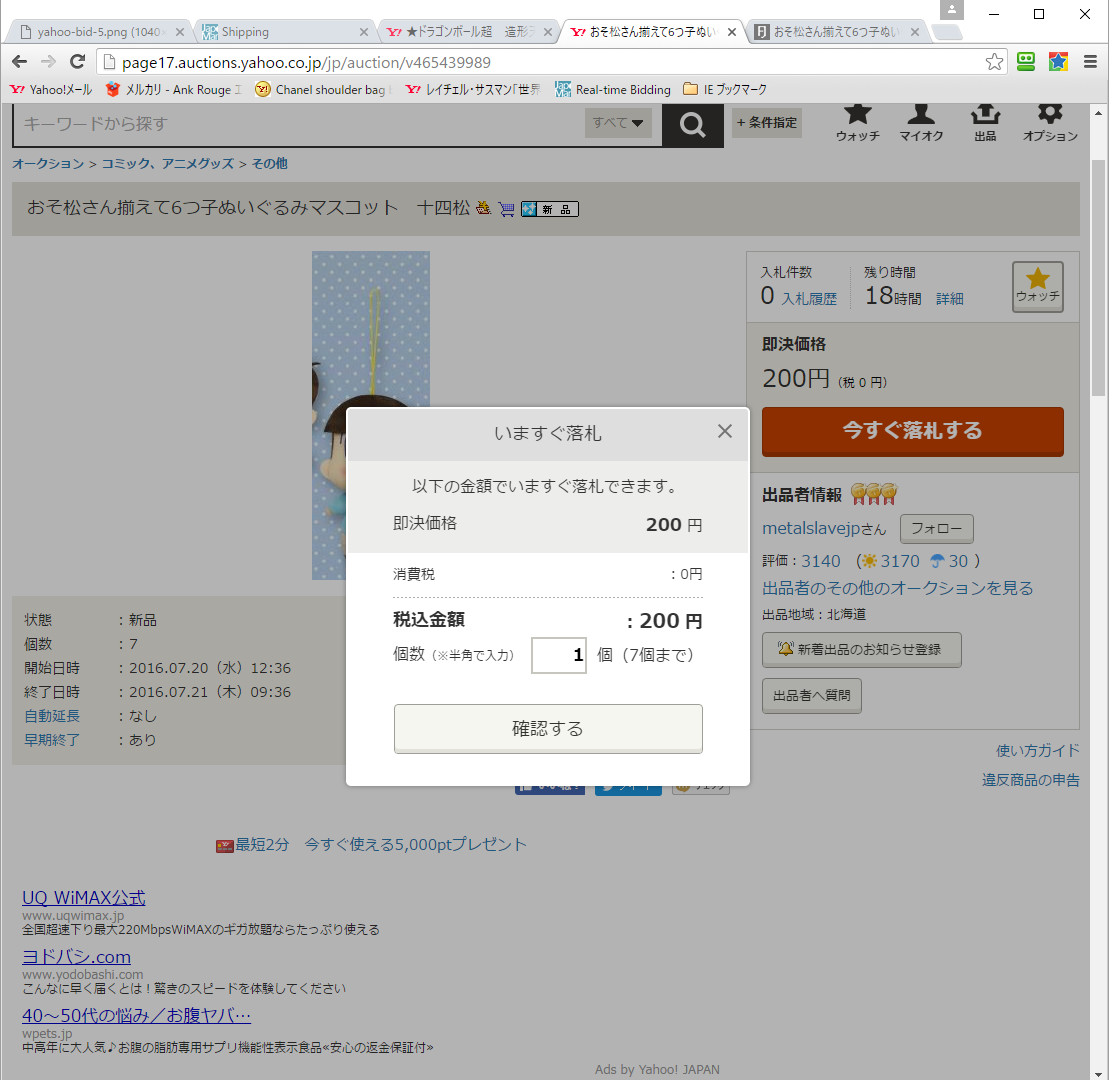The width and height of the screenshot is (1109, 1080).
Task: Open the オプション gear icon
Action: pos(1050,123)
